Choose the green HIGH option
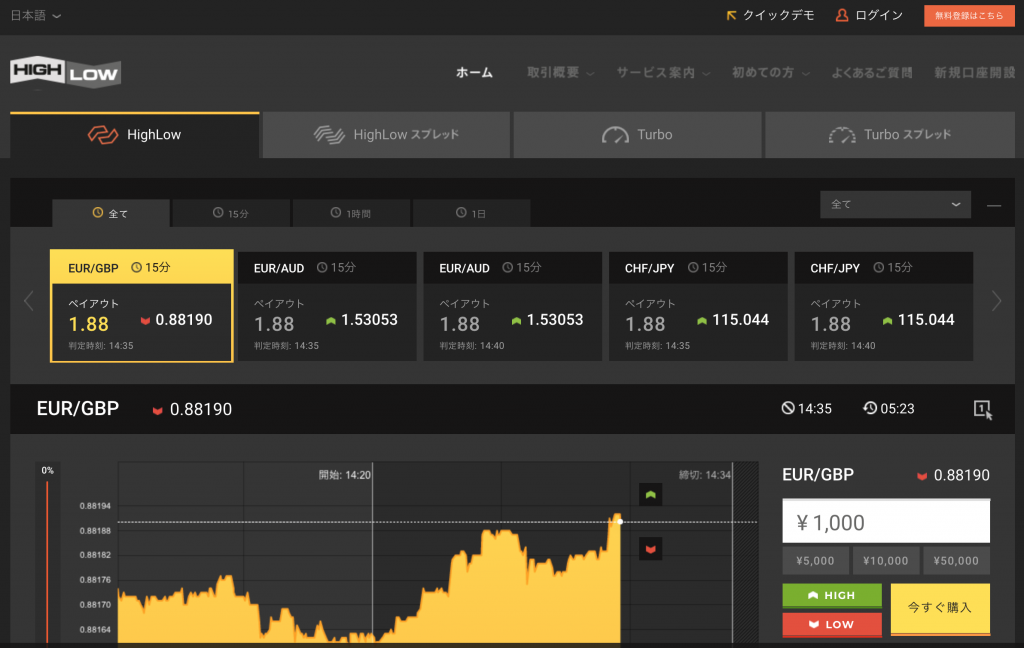 coord(832,595)
